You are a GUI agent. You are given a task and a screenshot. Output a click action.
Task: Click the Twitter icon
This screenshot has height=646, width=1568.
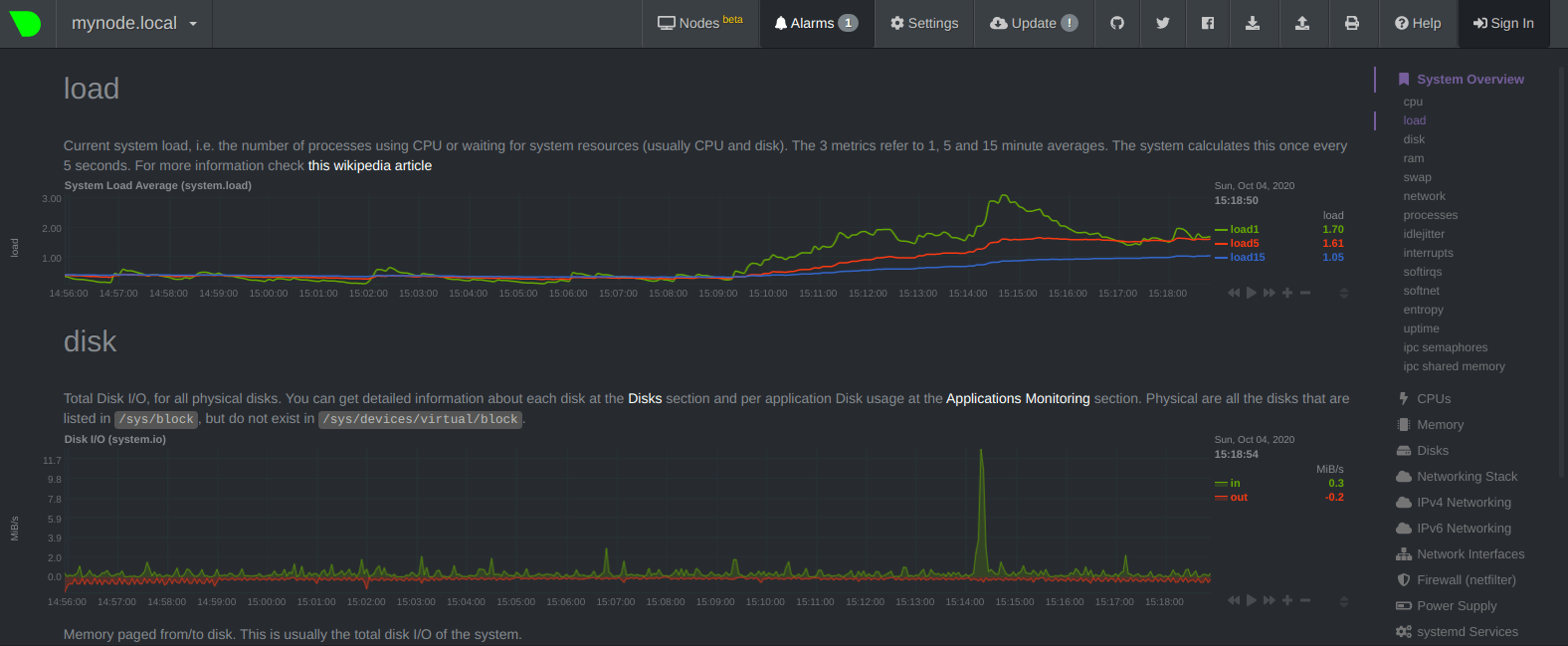point(1162,23)
